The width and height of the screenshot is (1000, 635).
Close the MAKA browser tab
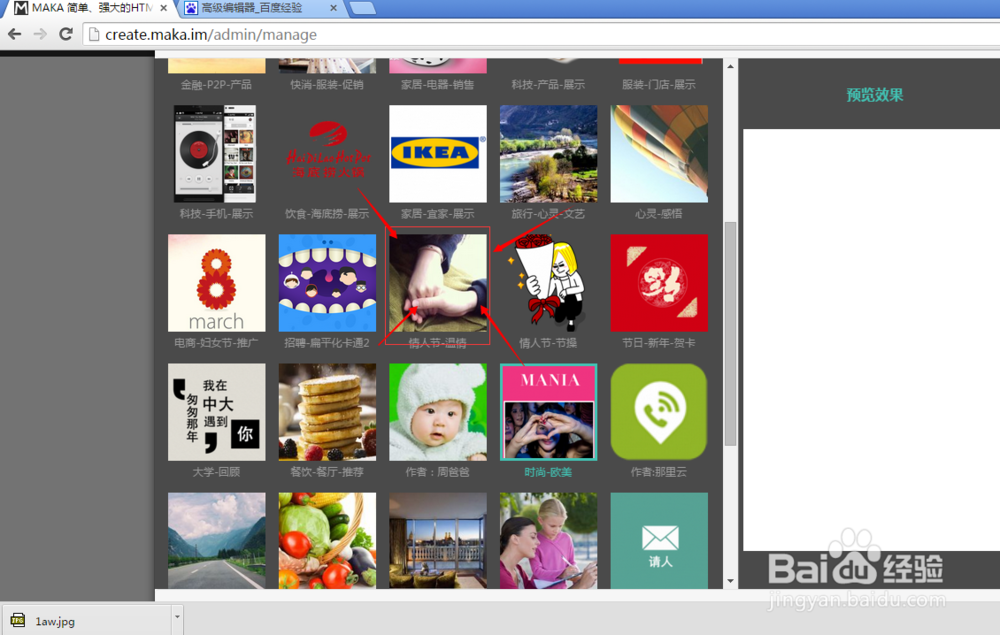tap(164, 8)
